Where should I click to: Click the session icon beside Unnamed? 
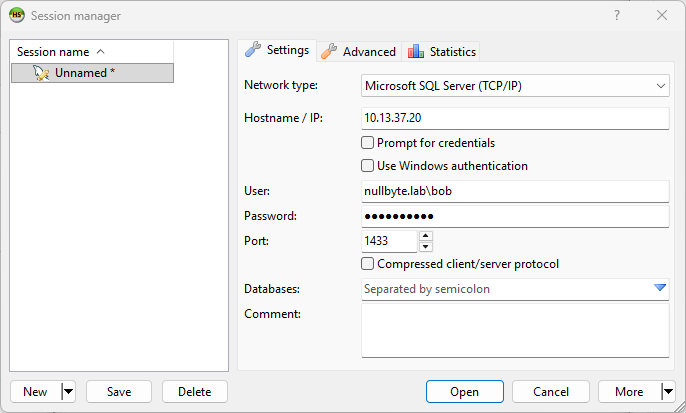pos(41,73)
